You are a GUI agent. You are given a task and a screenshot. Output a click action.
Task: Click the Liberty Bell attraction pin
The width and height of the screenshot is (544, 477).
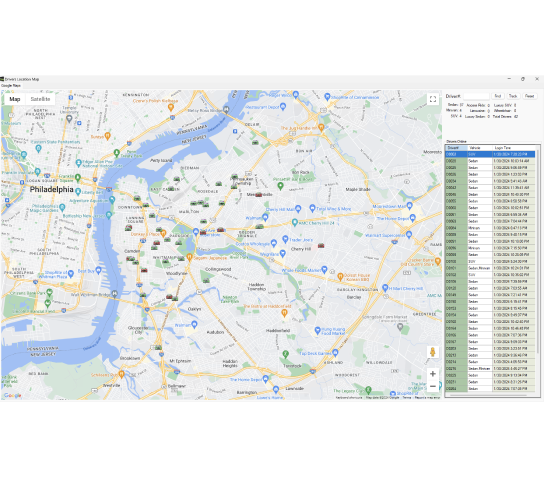click(78, 191)
